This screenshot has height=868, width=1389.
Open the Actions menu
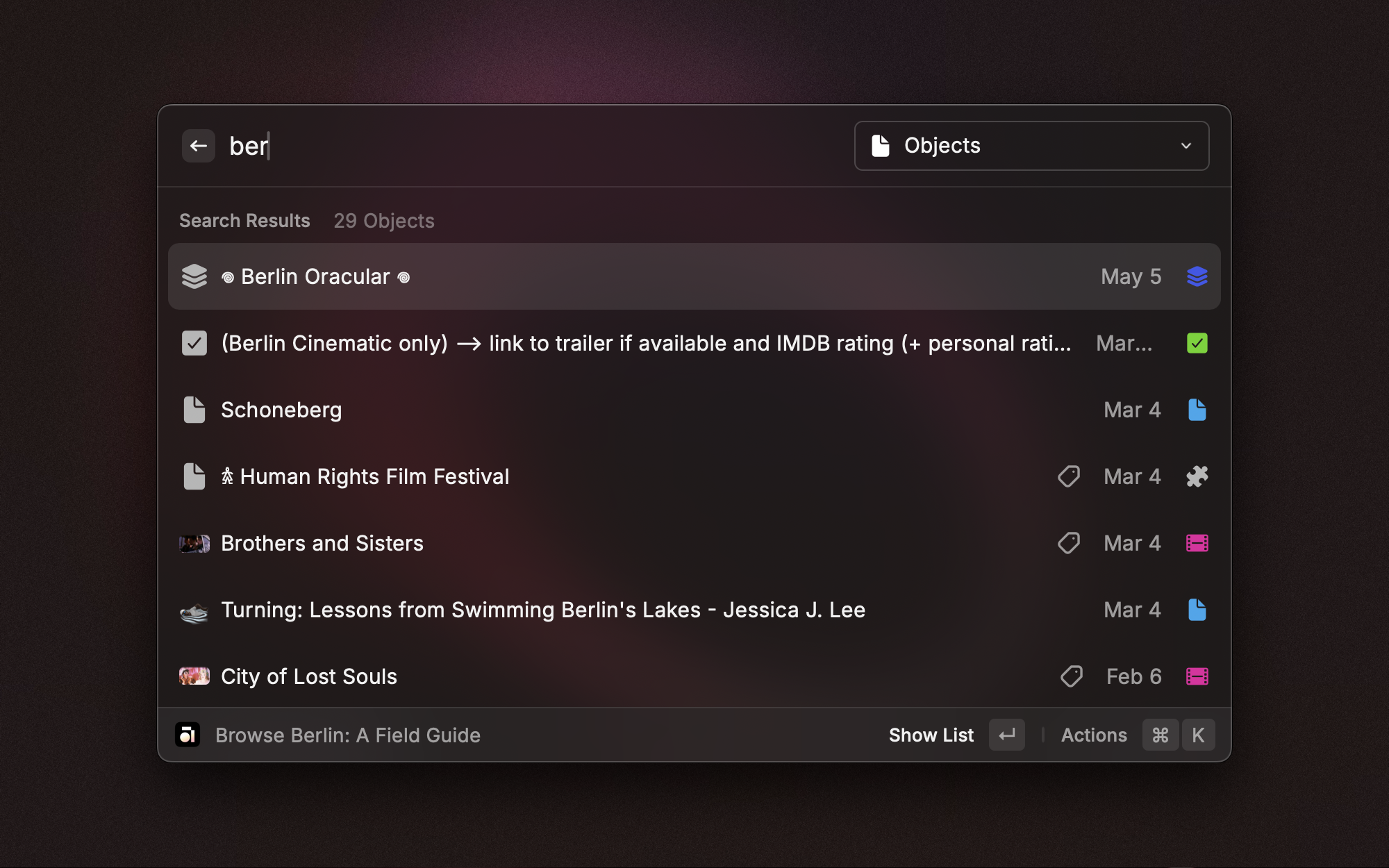1094,735
